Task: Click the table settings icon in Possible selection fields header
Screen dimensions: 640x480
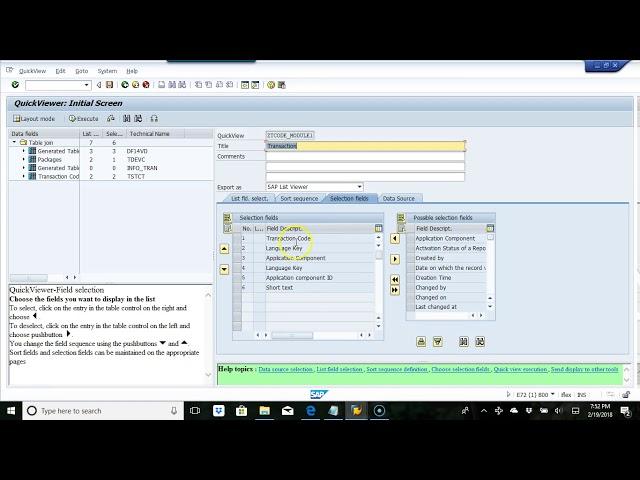Action: (490, 228)
